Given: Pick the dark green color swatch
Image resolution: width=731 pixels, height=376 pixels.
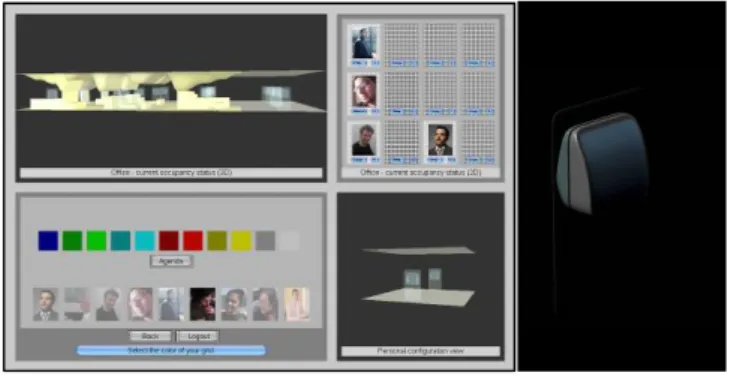Looking at the screenshot, I should (72, 241).
